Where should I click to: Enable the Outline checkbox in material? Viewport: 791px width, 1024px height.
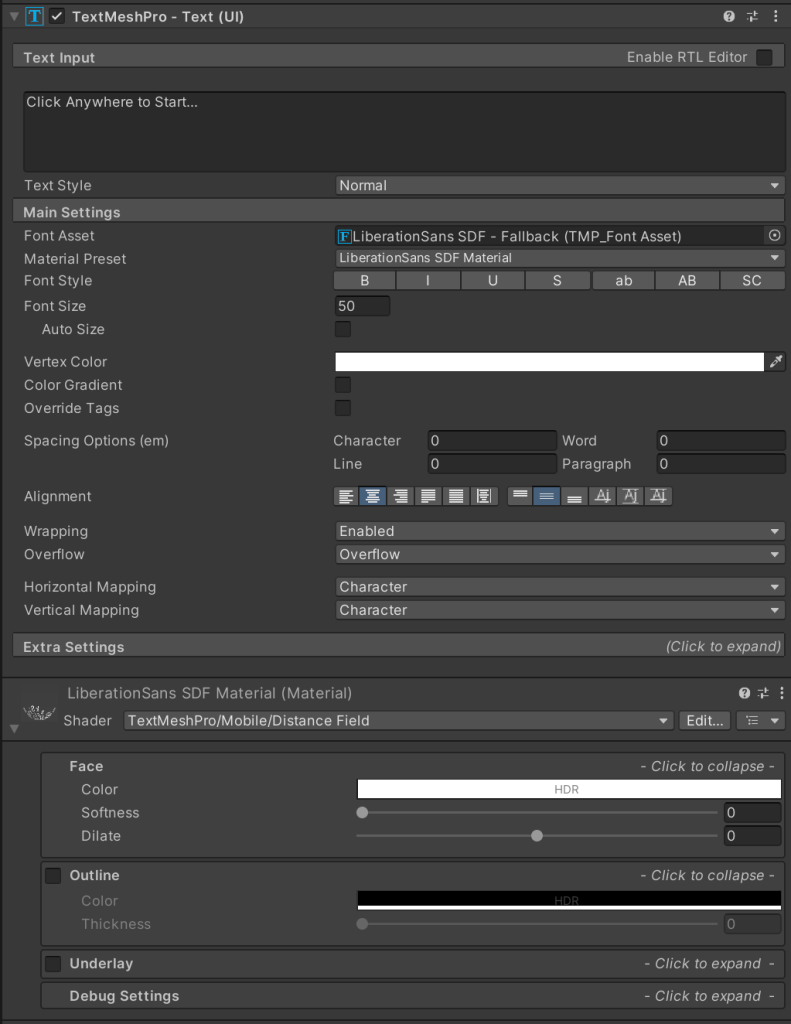coord(53,876)
